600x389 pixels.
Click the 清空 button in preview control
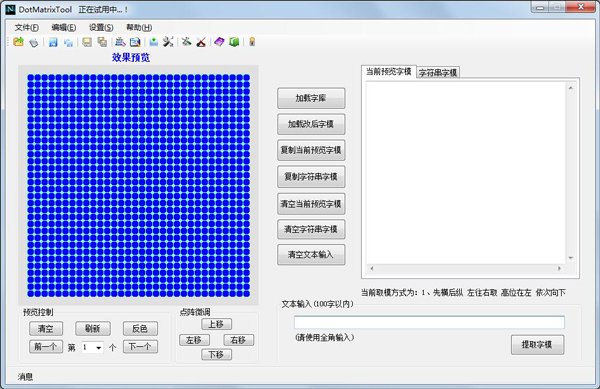point(46,329)
